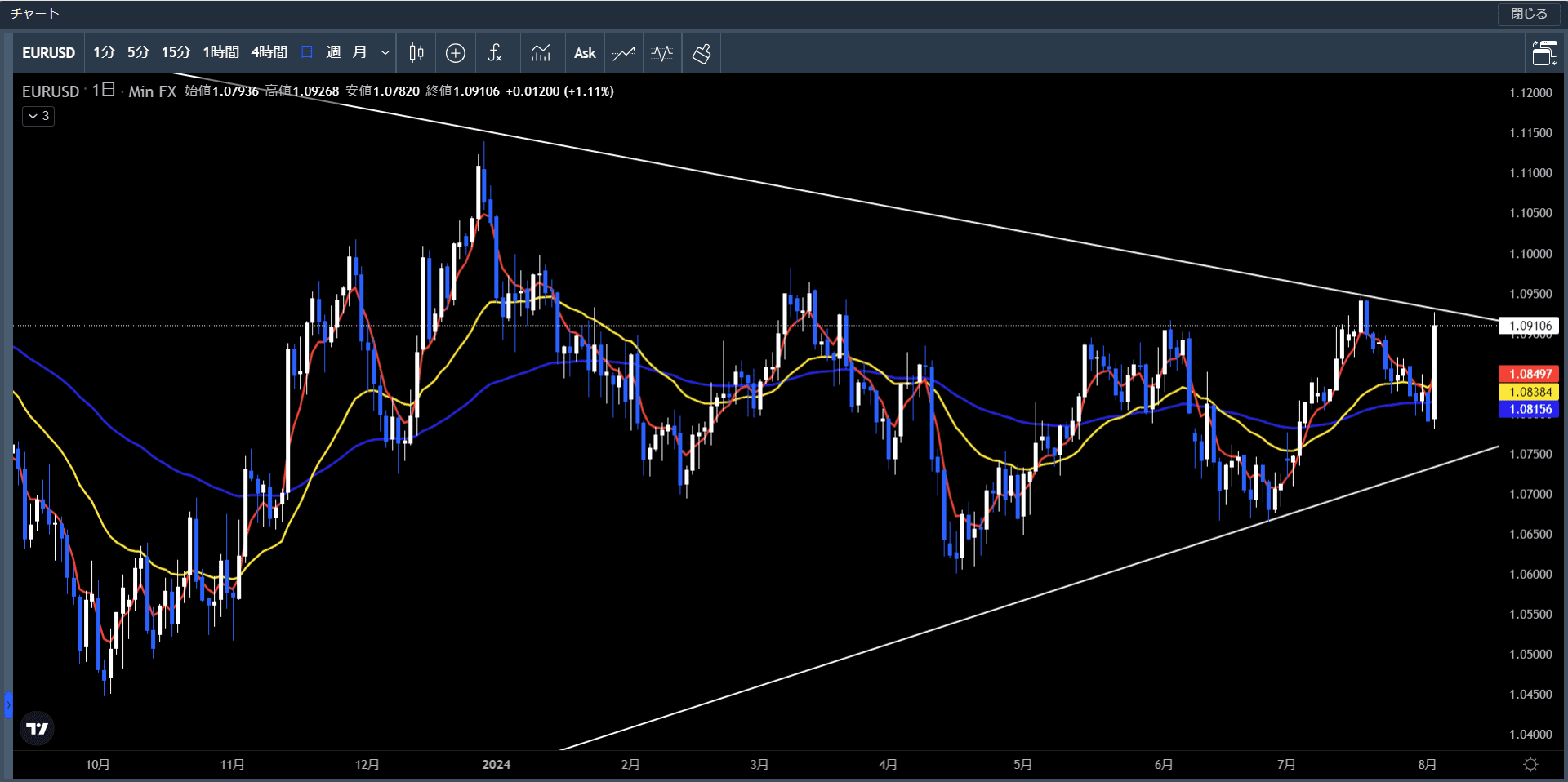This screenshot has height=782, width=1568.
Task: Click the チャート window title
Action: (x=35, y=14)
